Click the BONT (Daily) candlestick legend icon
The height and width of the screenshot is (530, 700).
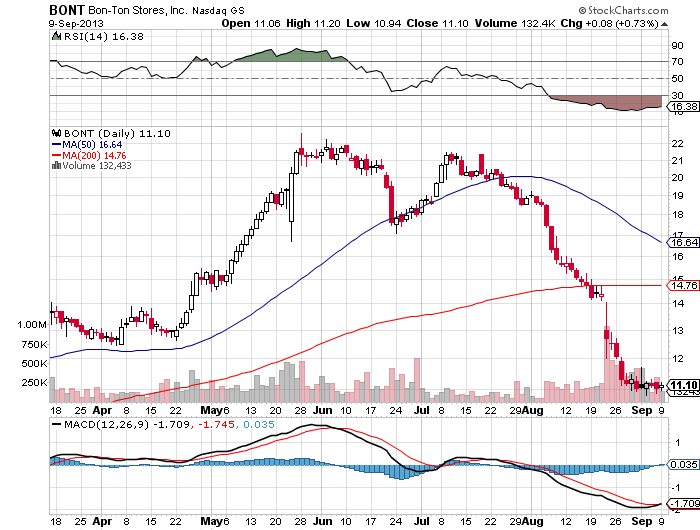coord(56,133)
